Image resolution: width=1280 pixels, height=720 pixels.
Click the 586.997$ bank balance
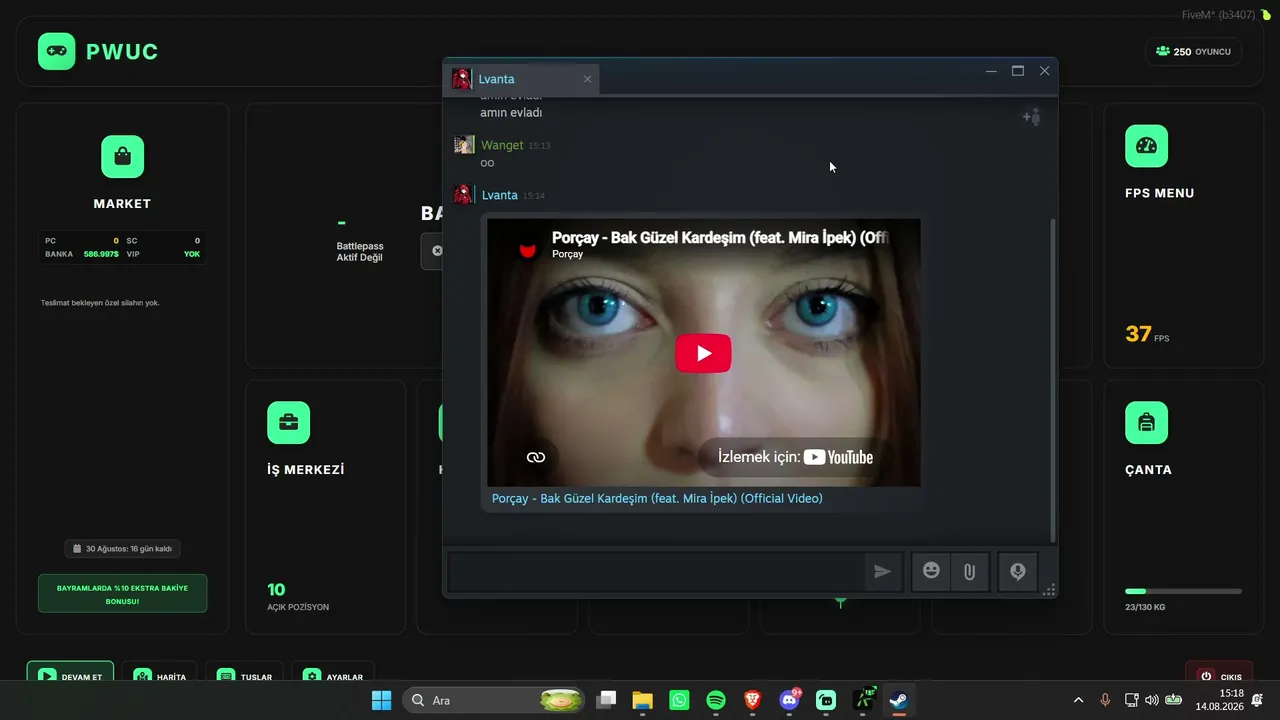coord(101,254)
